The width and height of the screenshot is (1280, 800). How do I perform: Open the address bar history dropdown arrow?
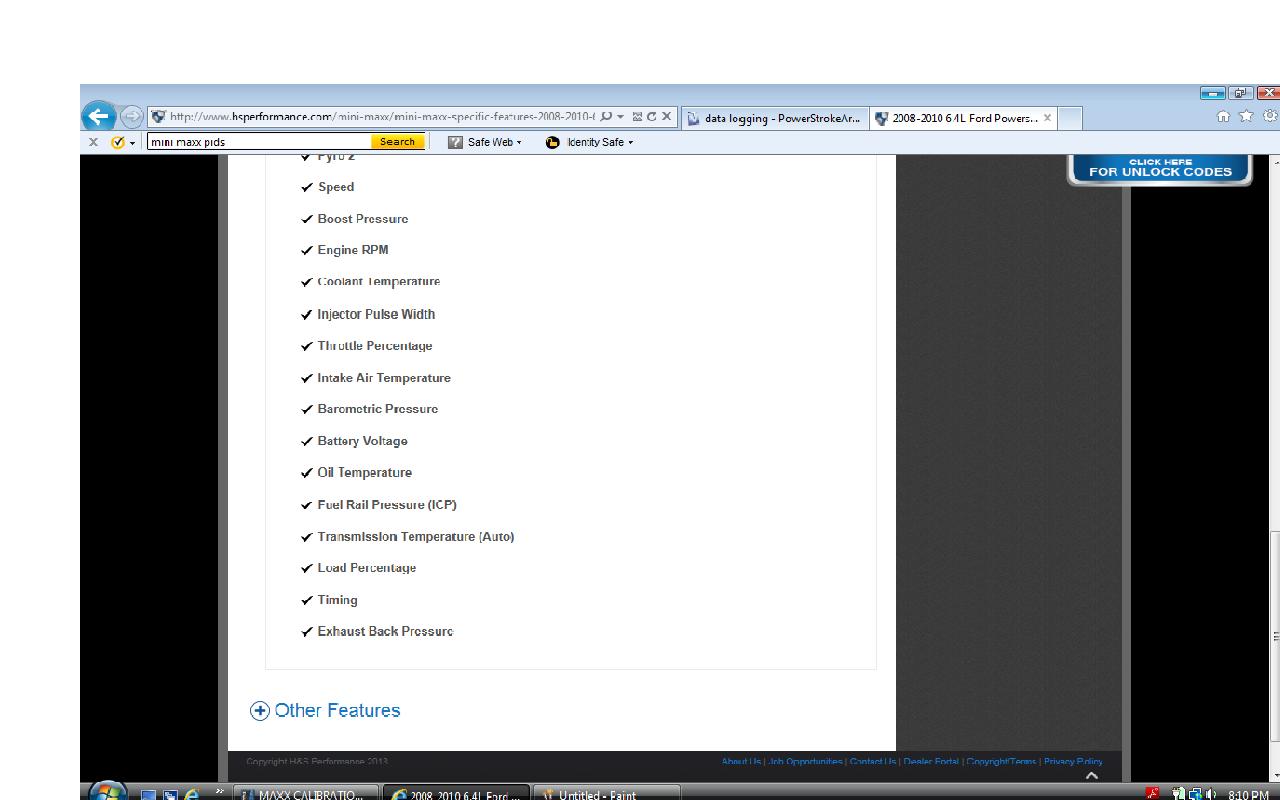pos(621,117)
